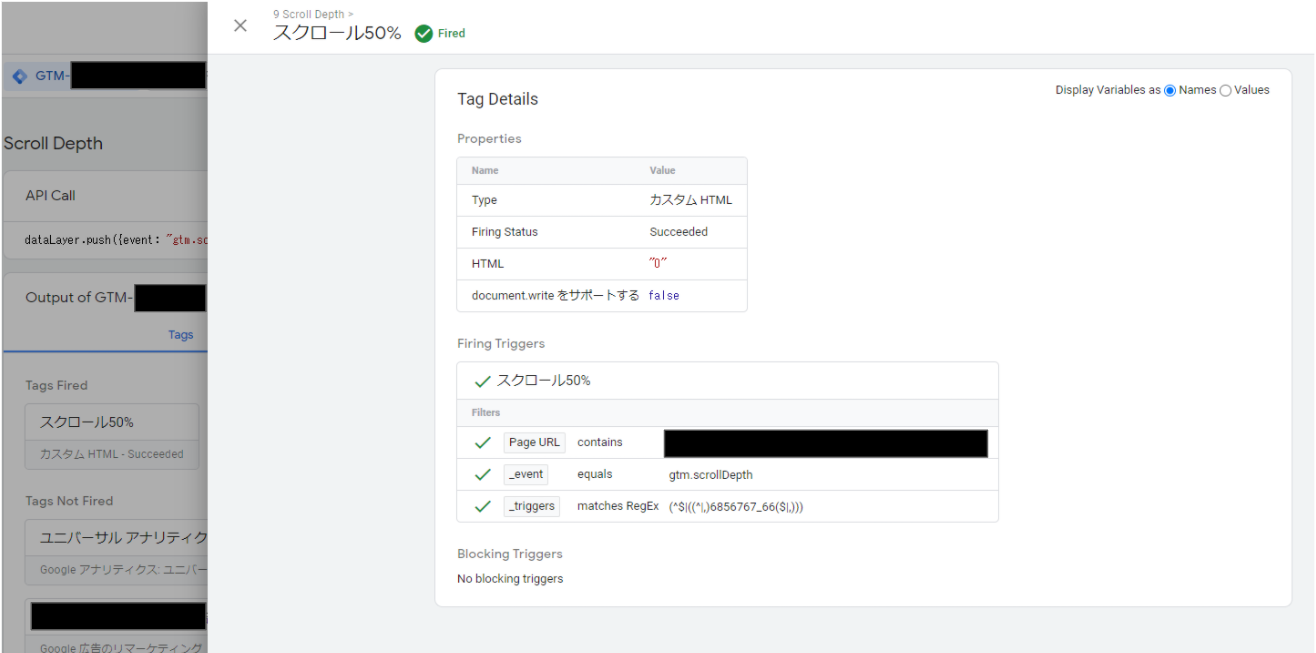The width and height of the screenshot is (1316, 653).
Task: Click the _triggers variable chip
Action: tap(531, 507)
